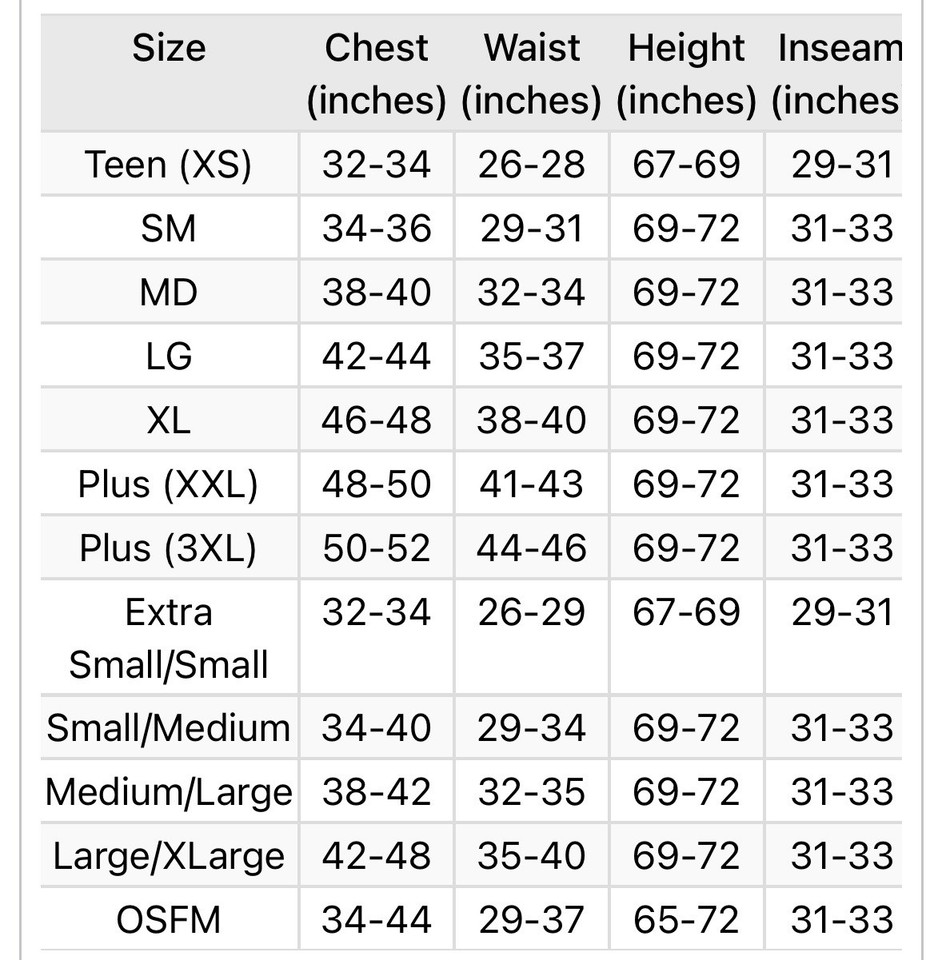Select the Inseam (inches) column header
The height and width of the screenshot is (960, 930).
(836, 73)
